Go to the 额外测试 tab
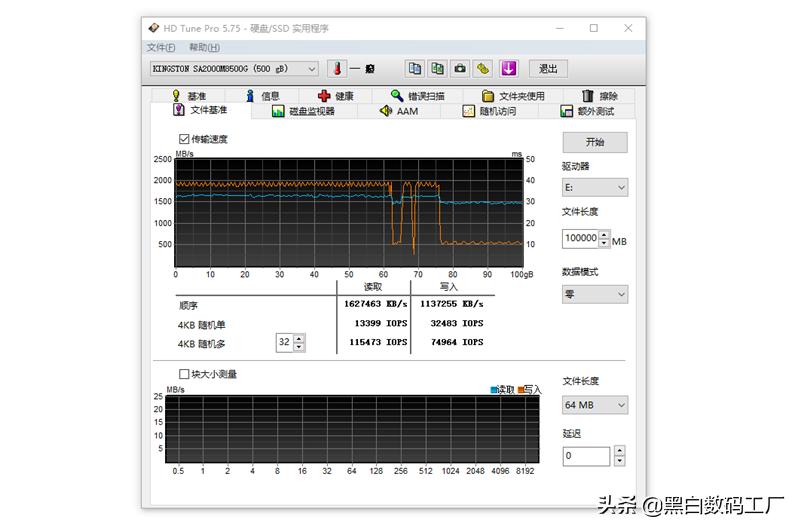 (x=587, y=111)
